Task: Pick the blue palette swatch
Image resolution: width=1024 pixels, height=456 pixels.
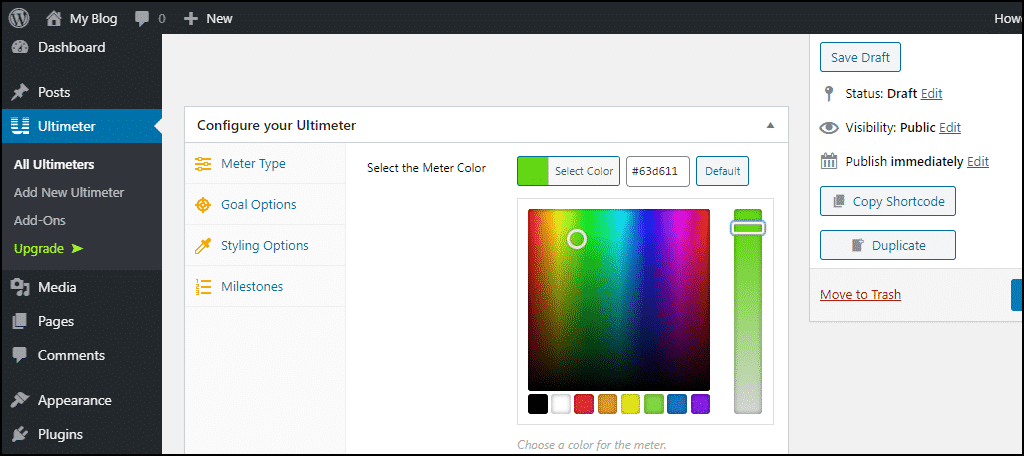Action: pyautogui.click(x=677, y=404)
